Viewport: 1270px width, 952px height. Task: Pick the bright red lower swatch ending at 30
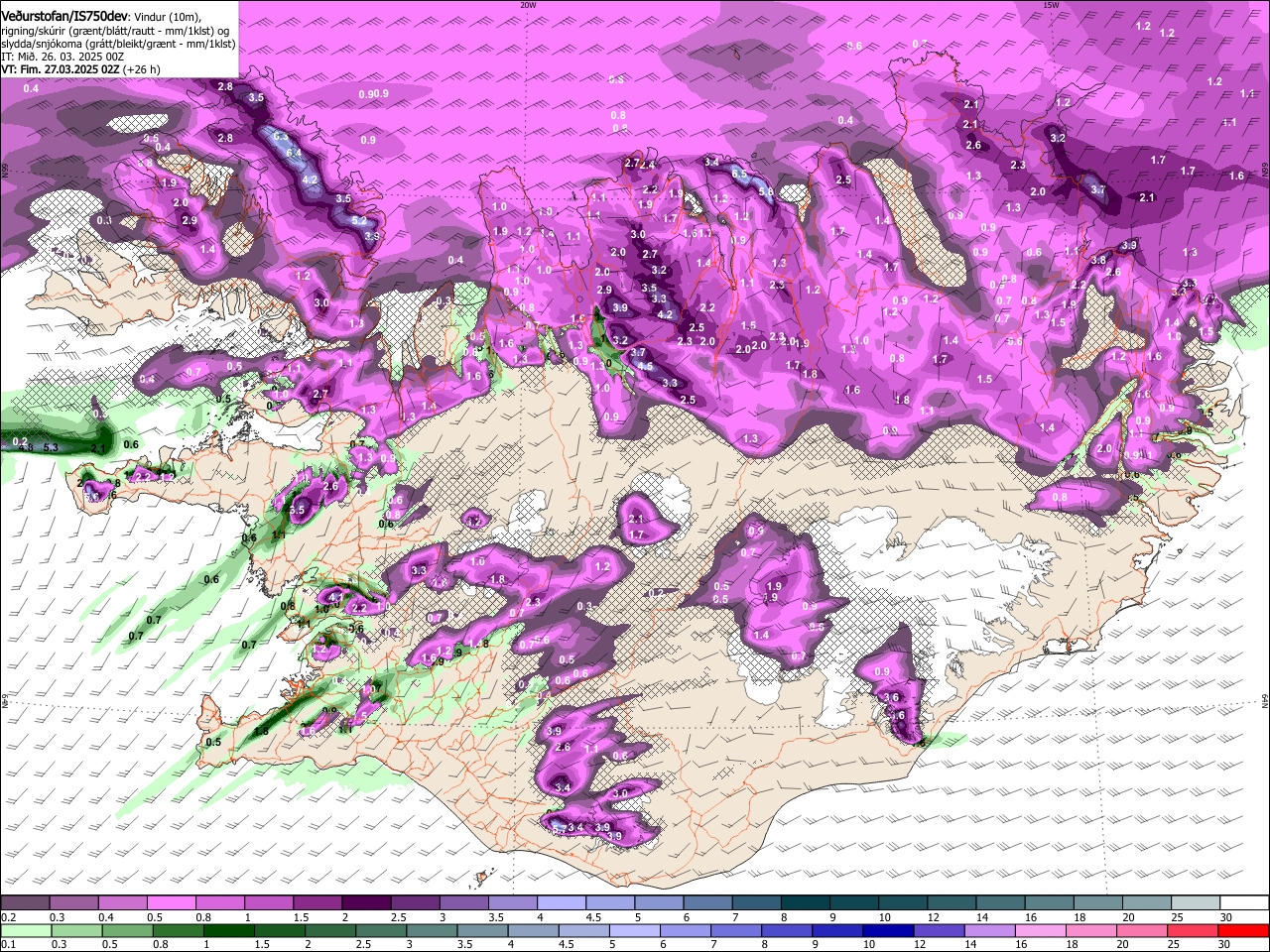pos(1244,930)
